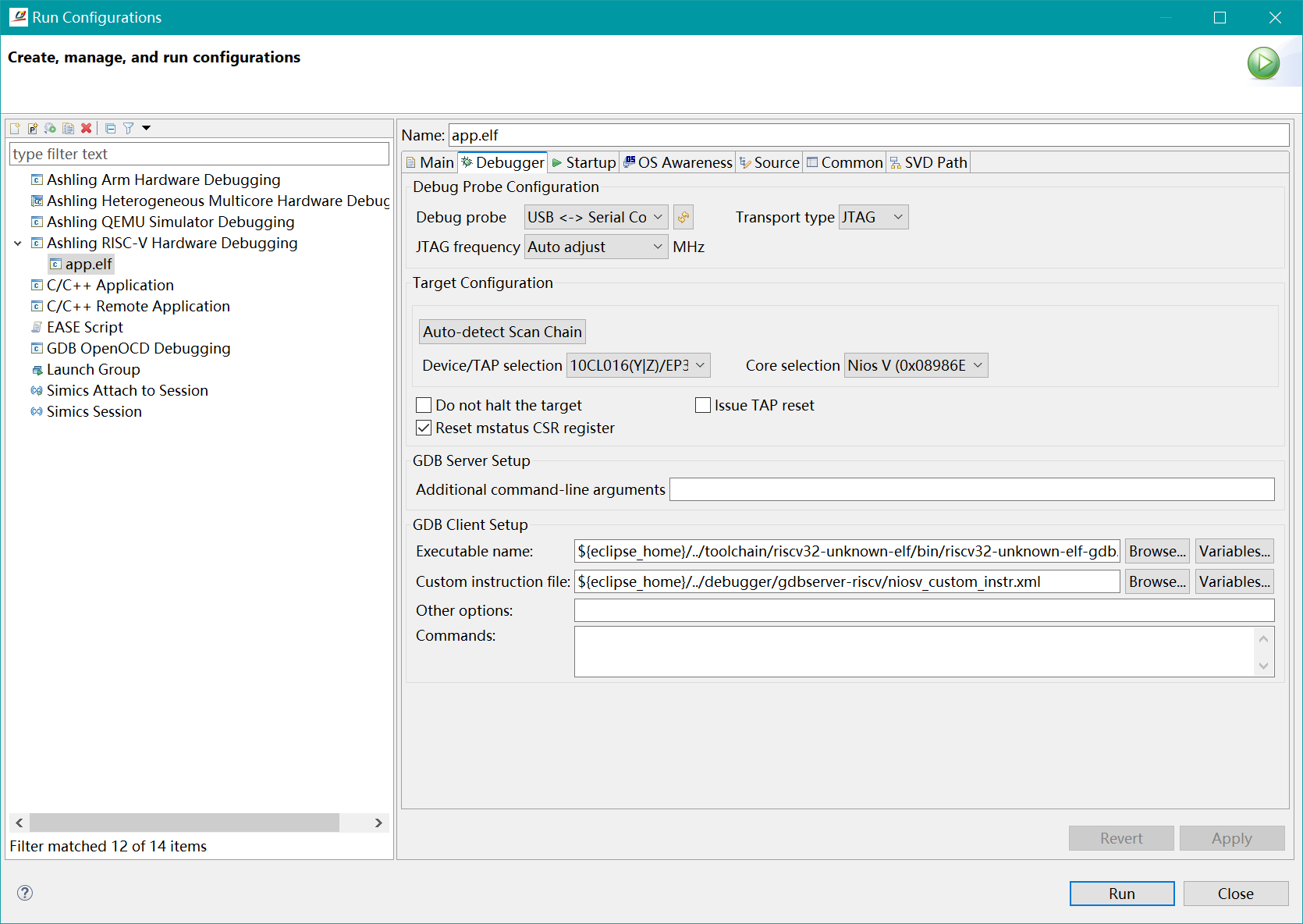1303x924 pixels.
Task: Open the Help question mark icon
Action: coord(25,893)
